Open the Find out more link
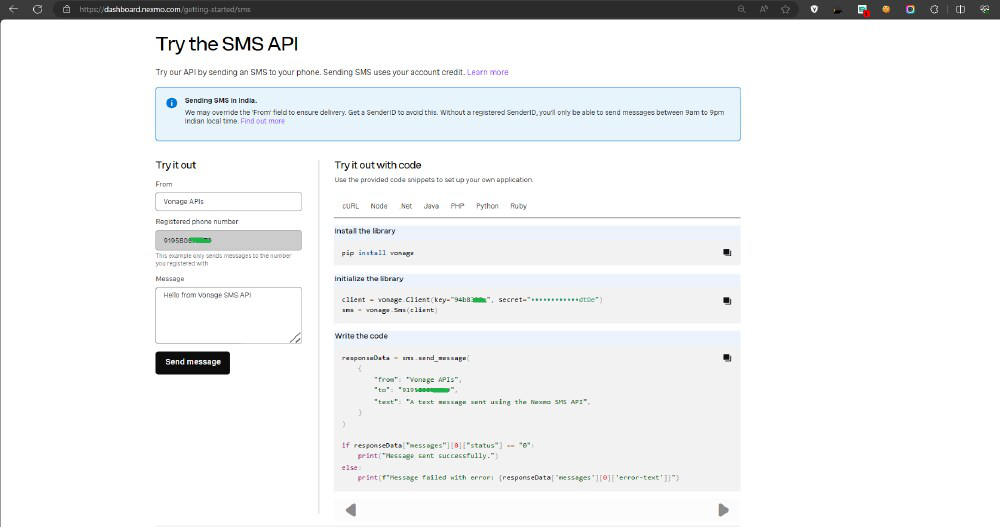 (263, 121)
